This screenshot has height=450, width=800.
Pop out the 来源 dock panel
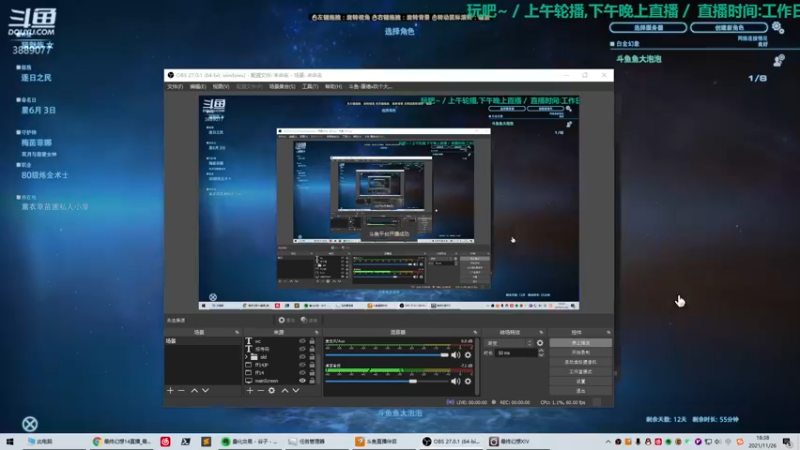click(x=316, y=332)
